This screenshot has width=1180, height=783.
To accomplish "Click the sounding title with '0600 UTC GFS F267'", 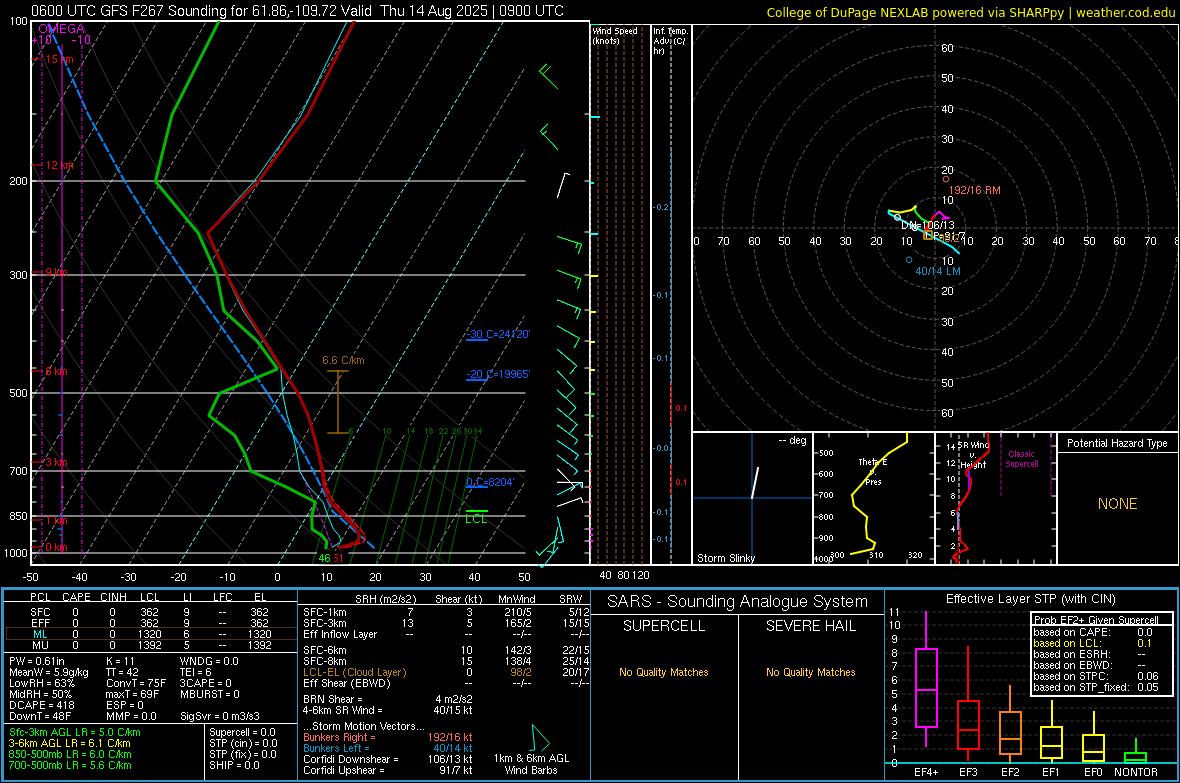I will pyautogui.click(x=297, y=11).
